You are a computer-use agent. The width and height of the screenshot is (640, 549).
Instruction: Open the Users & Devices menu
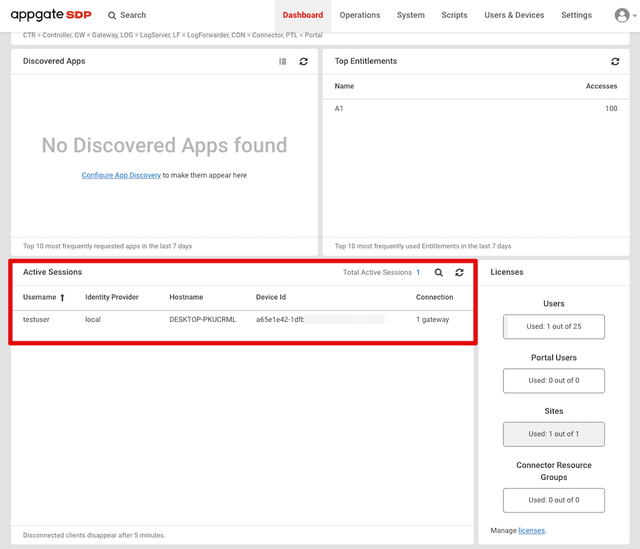(x=514, y=15)
